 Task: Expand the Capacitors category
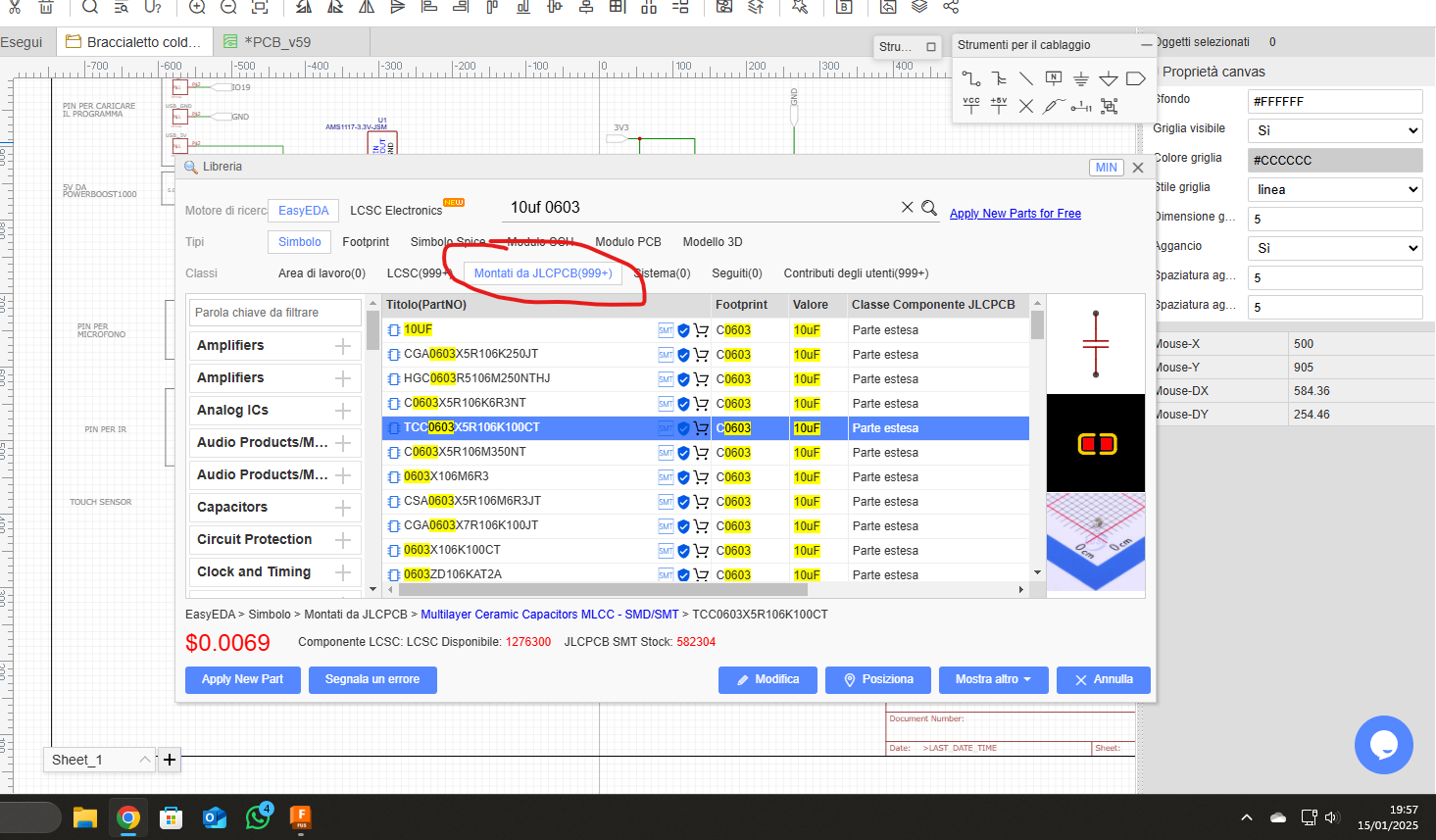pos(343,508)
